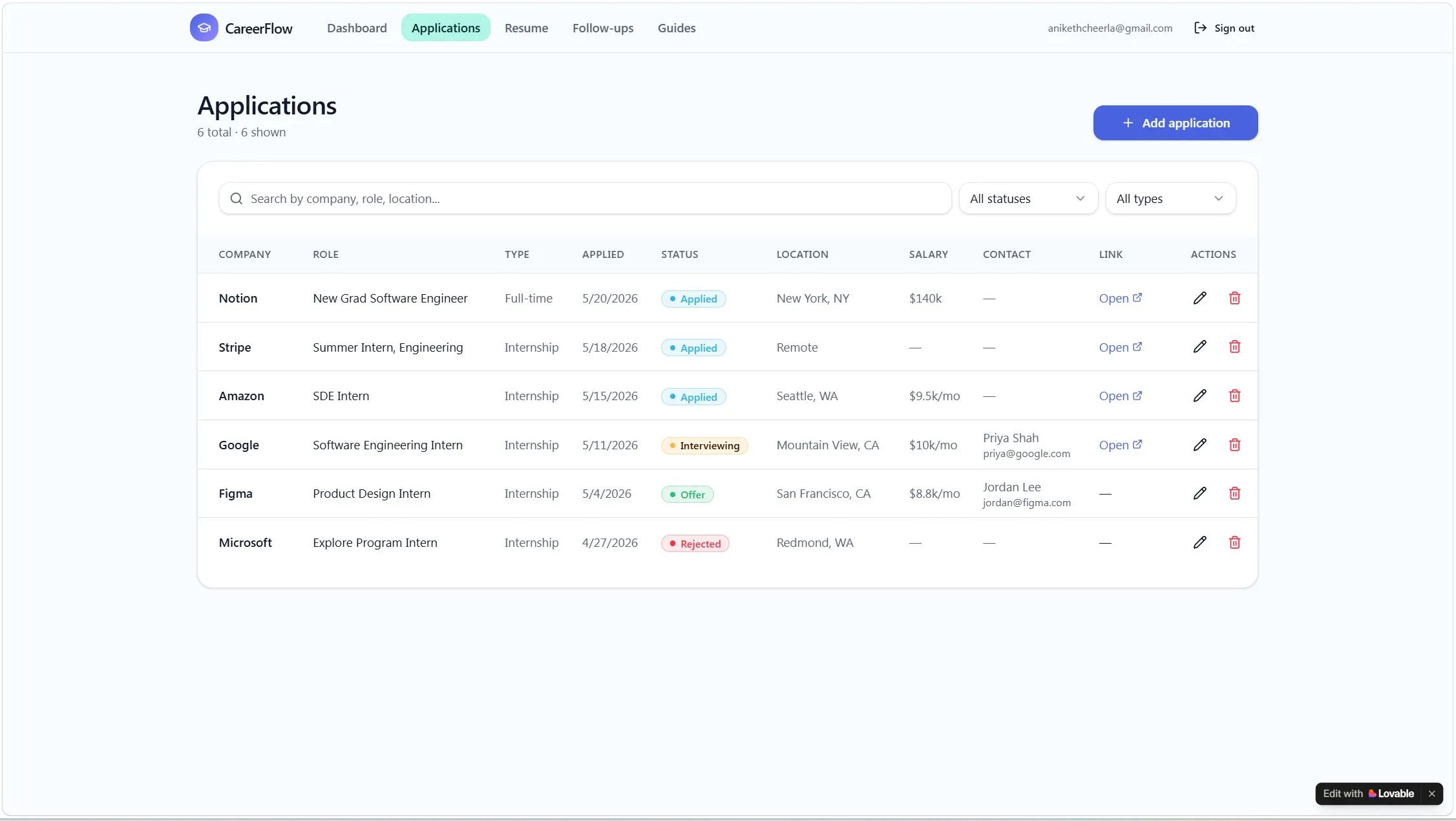Image resolution: width=1456 pixels, height=821 pixels.
Task: Click priya@google.com contact email
Action: (x=1026, y=454)
